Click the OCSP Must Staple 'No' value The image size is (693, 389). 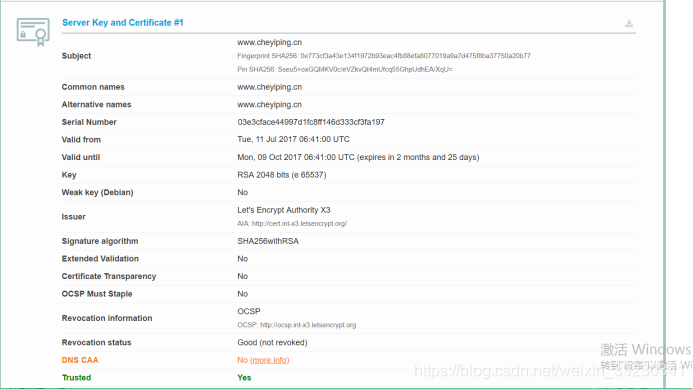pos(243,294)
